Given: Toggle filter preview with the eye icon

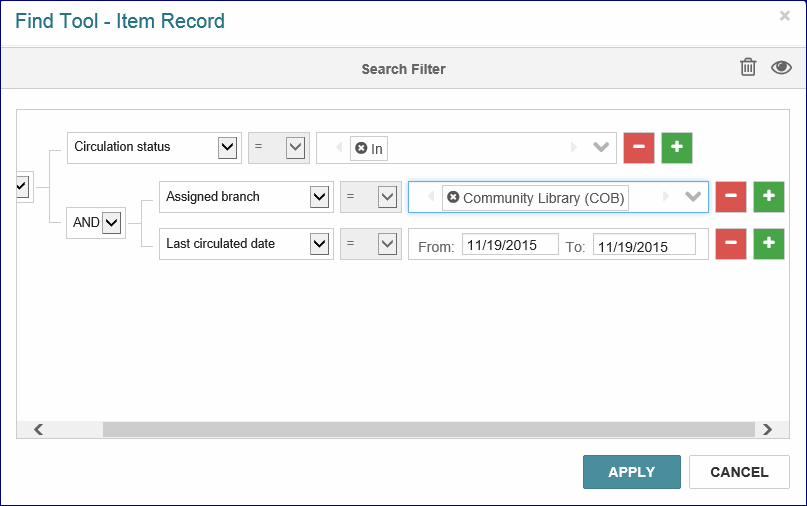Looking at the screenshot, I should (x=781, y=67).
